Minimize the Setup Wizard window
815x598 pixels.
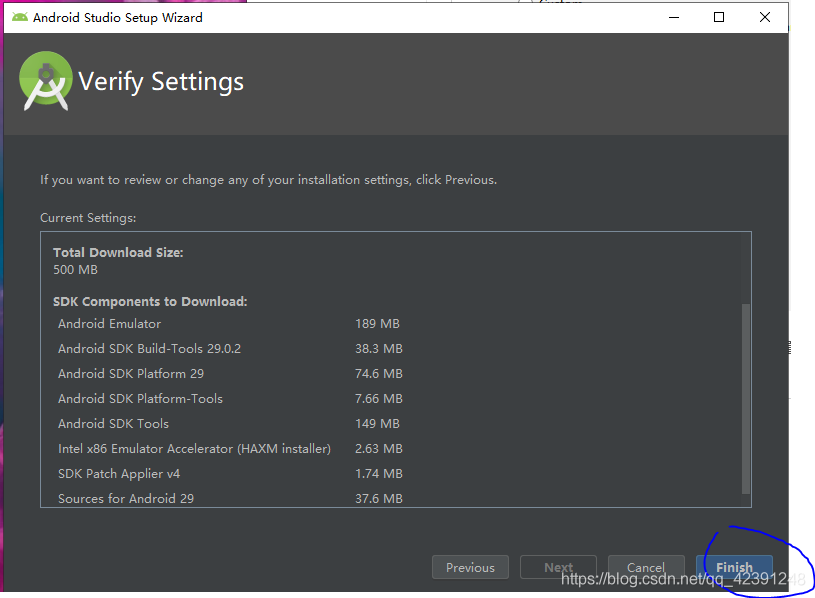point(673,17)
